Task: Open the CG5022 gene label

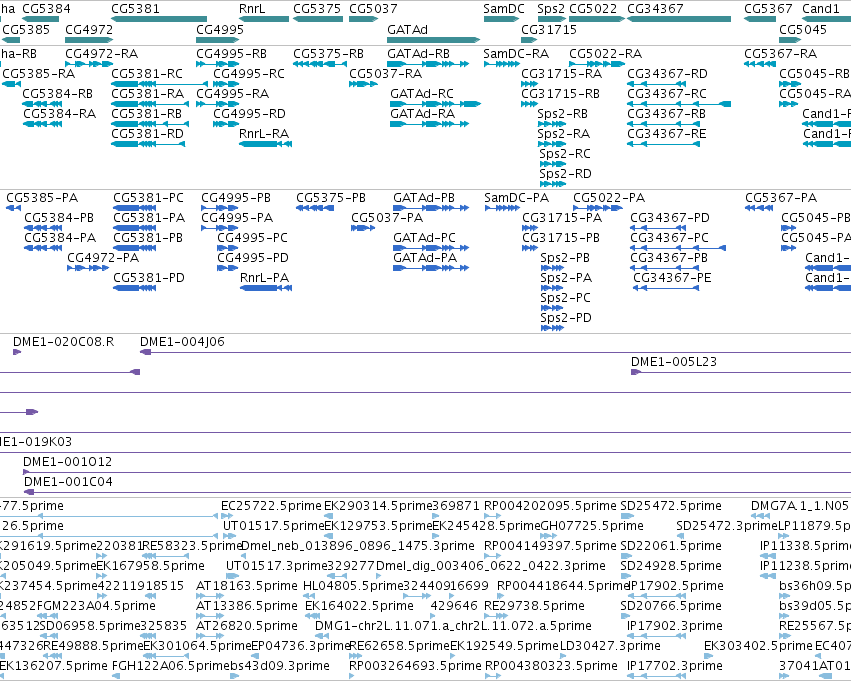Action: 593,9
